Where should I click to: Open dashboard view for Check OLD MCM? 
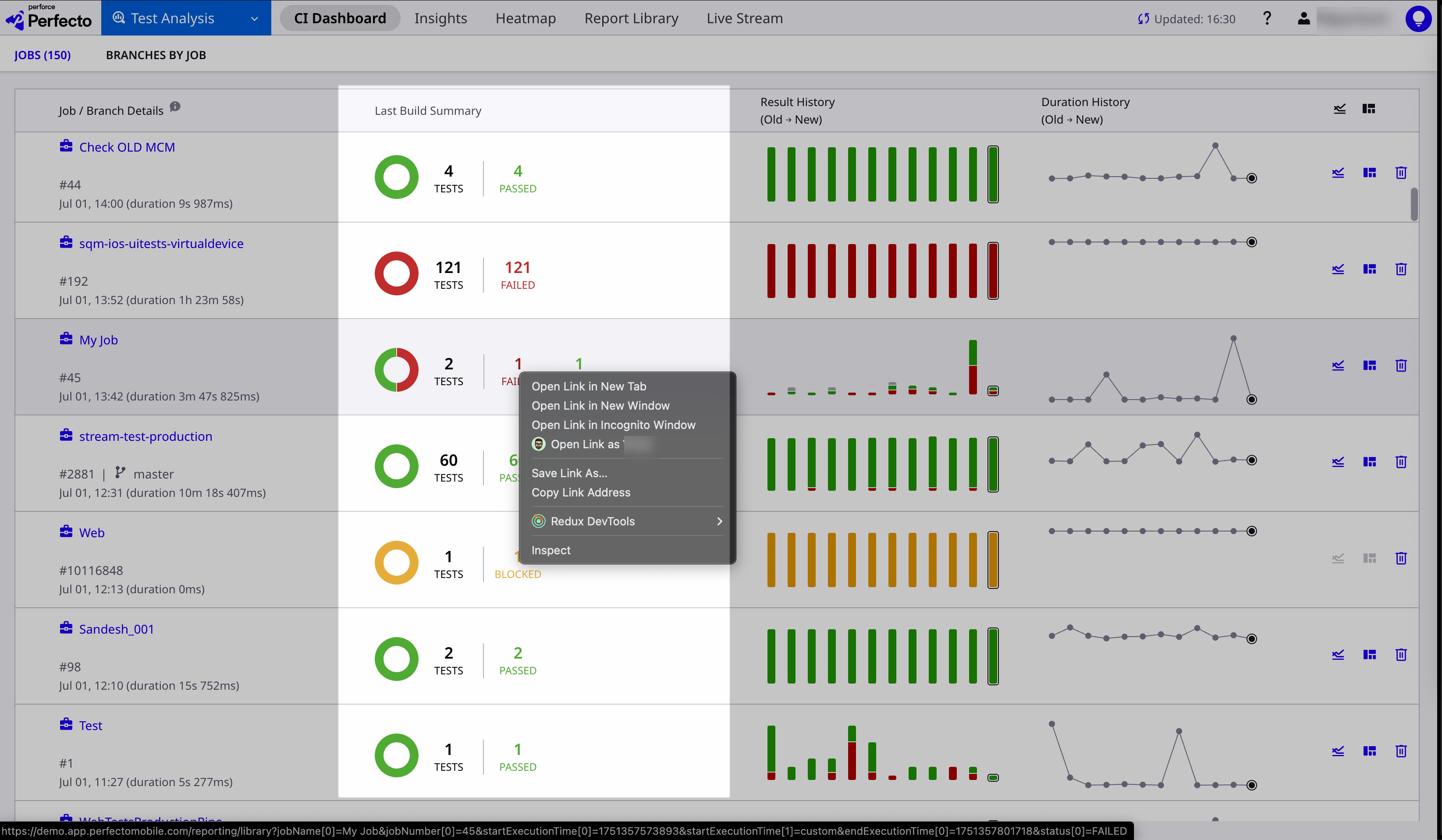click(x=1369, y=173)
